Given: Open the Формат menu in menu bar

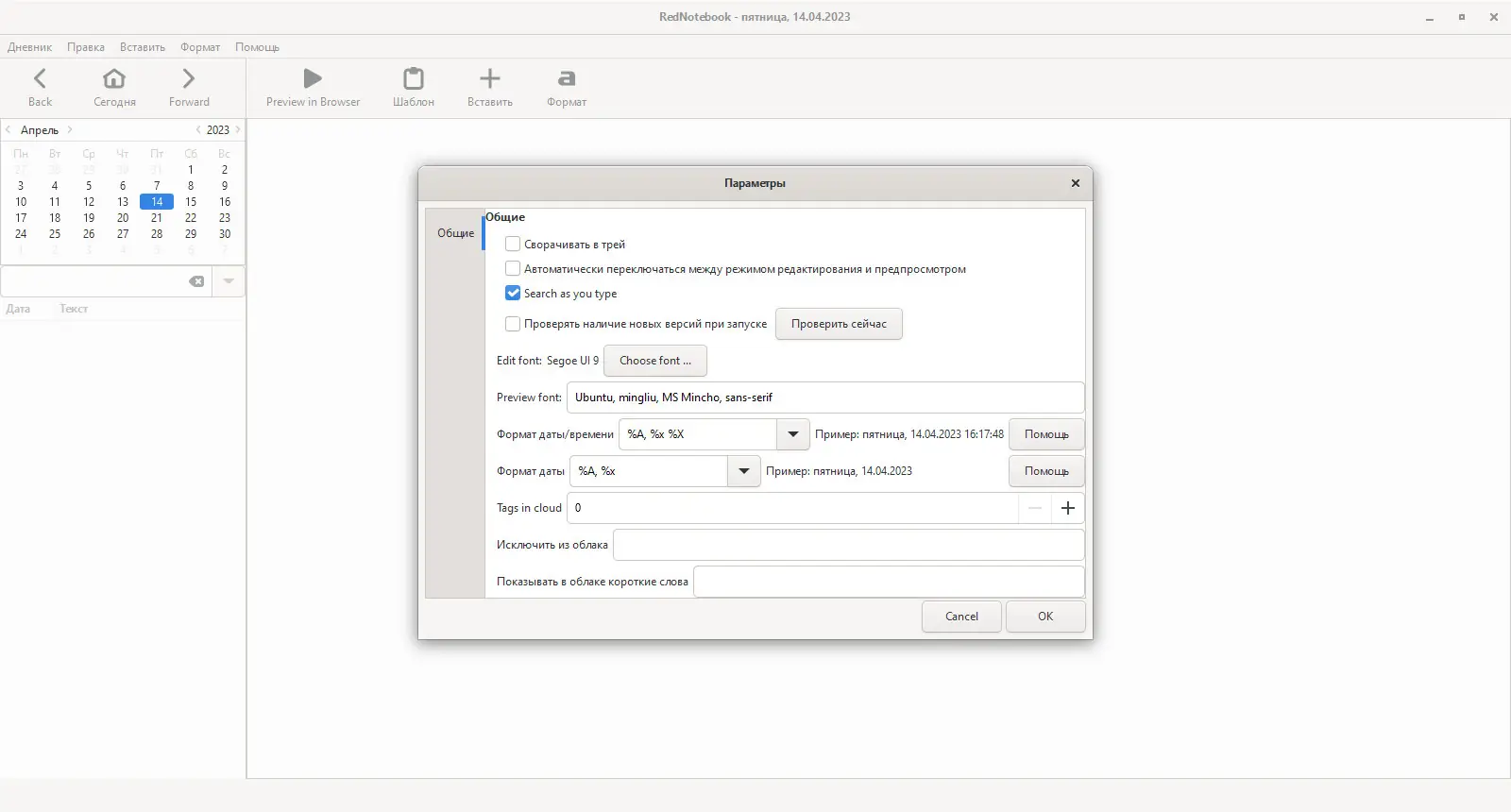Looking at the screenshot, I should coord(200,47).
